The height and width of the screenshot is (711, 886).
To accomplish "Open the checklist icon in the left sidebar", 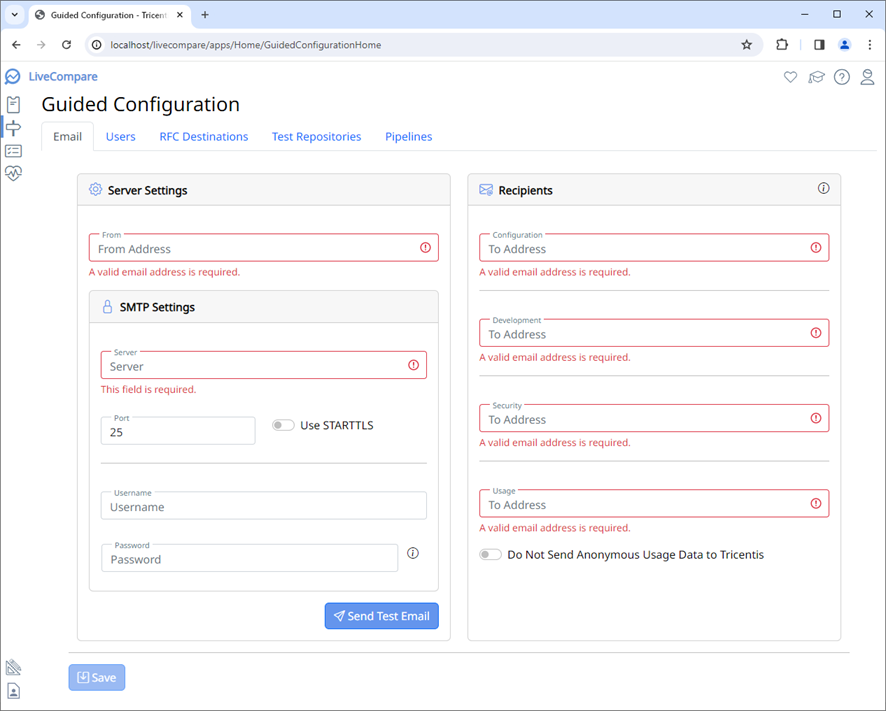I will pos(14,150).
